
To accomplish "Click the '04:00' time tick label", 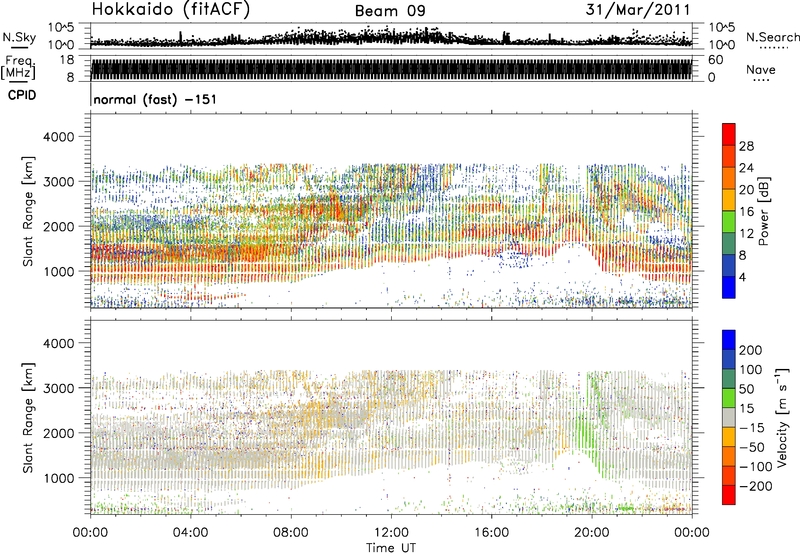I will pyautogui.click(x=191, y=533).
